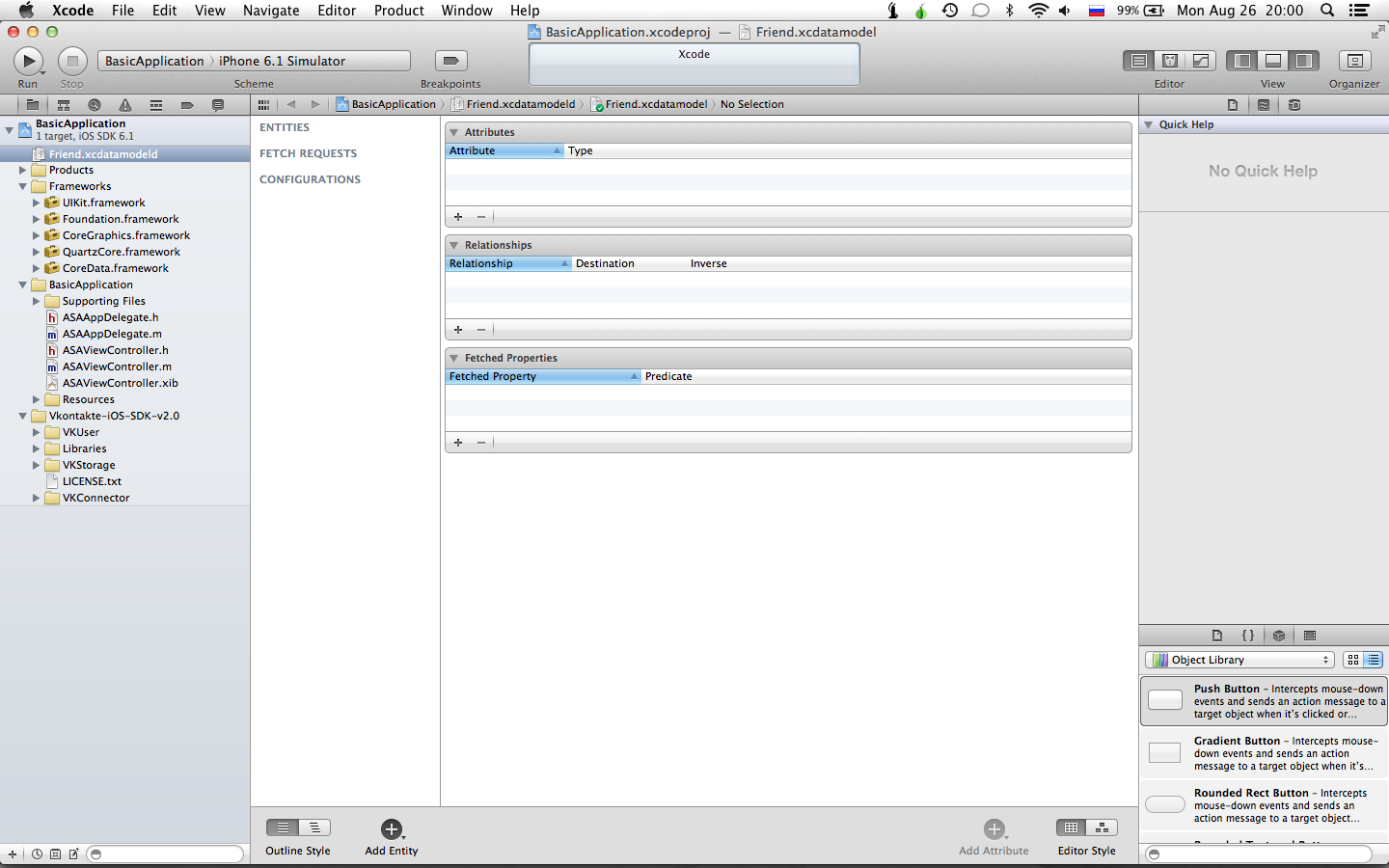This screenshot has height=868, width=1389.
Task: Select LICENSE.txt in the navigator
Action: (92, 481)
